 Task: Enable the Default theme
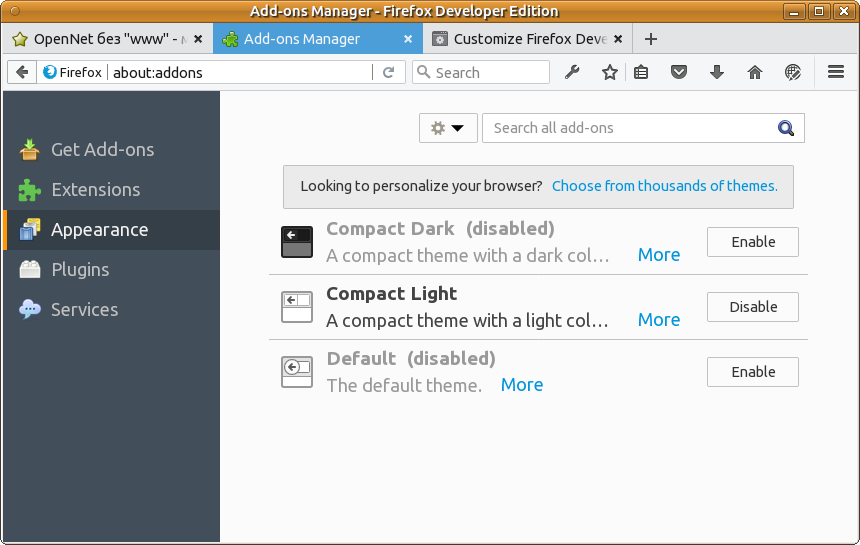pos(752,372)
